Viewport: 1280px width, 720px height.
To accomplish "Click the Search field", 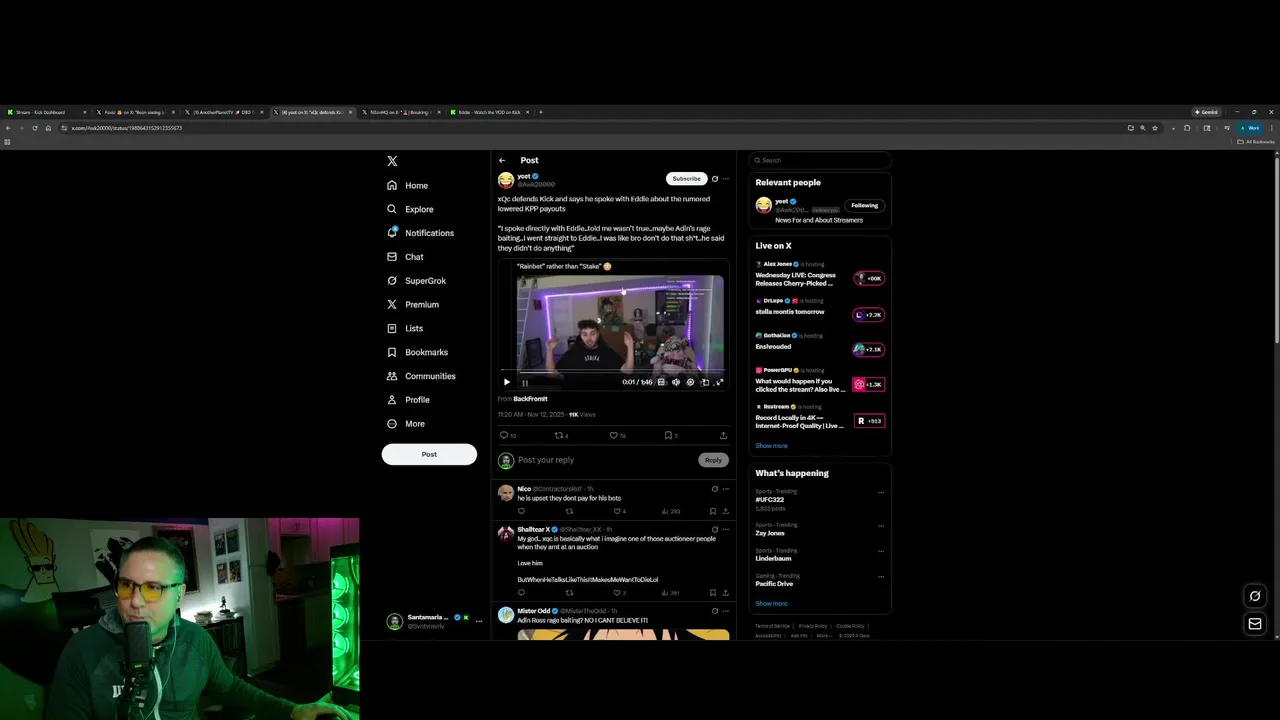I will (x=820, y=160).
